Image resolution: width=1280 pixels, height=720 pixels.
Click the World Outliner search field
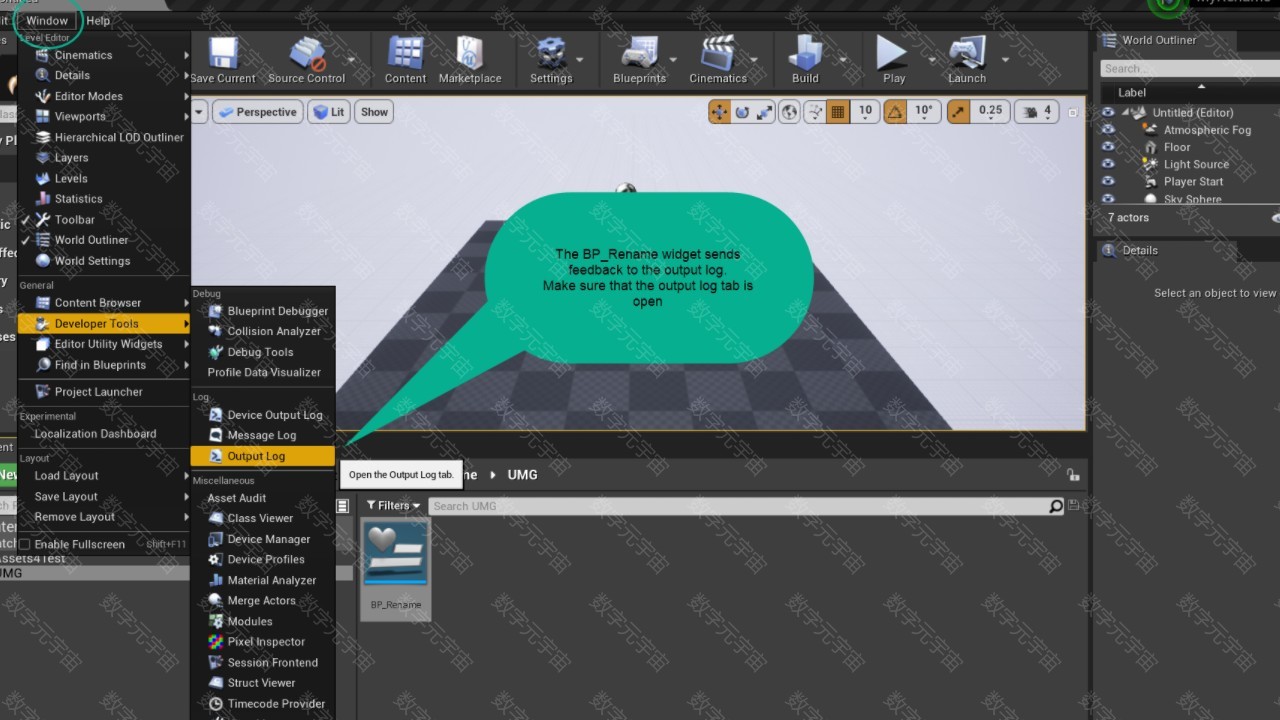(1190, 69)
